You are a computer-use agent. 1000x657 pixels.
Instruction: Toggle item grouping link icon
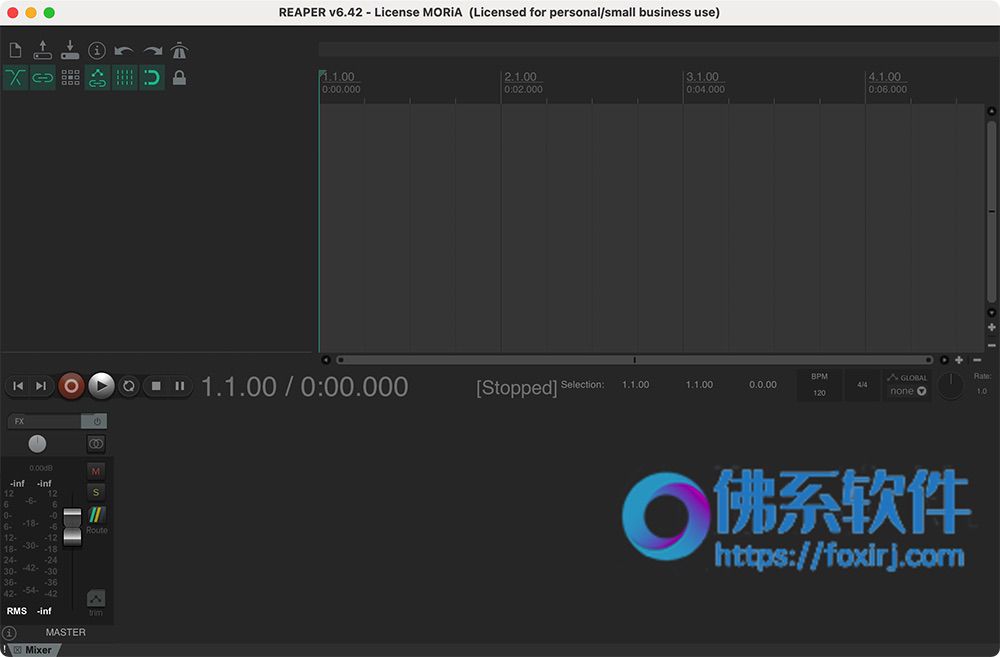(43, 78)
